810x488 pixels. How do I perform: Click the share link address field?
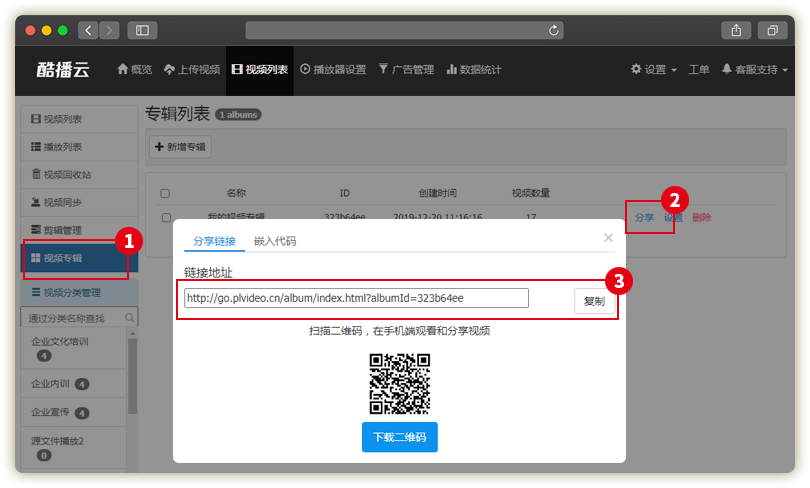pos(355,298)
